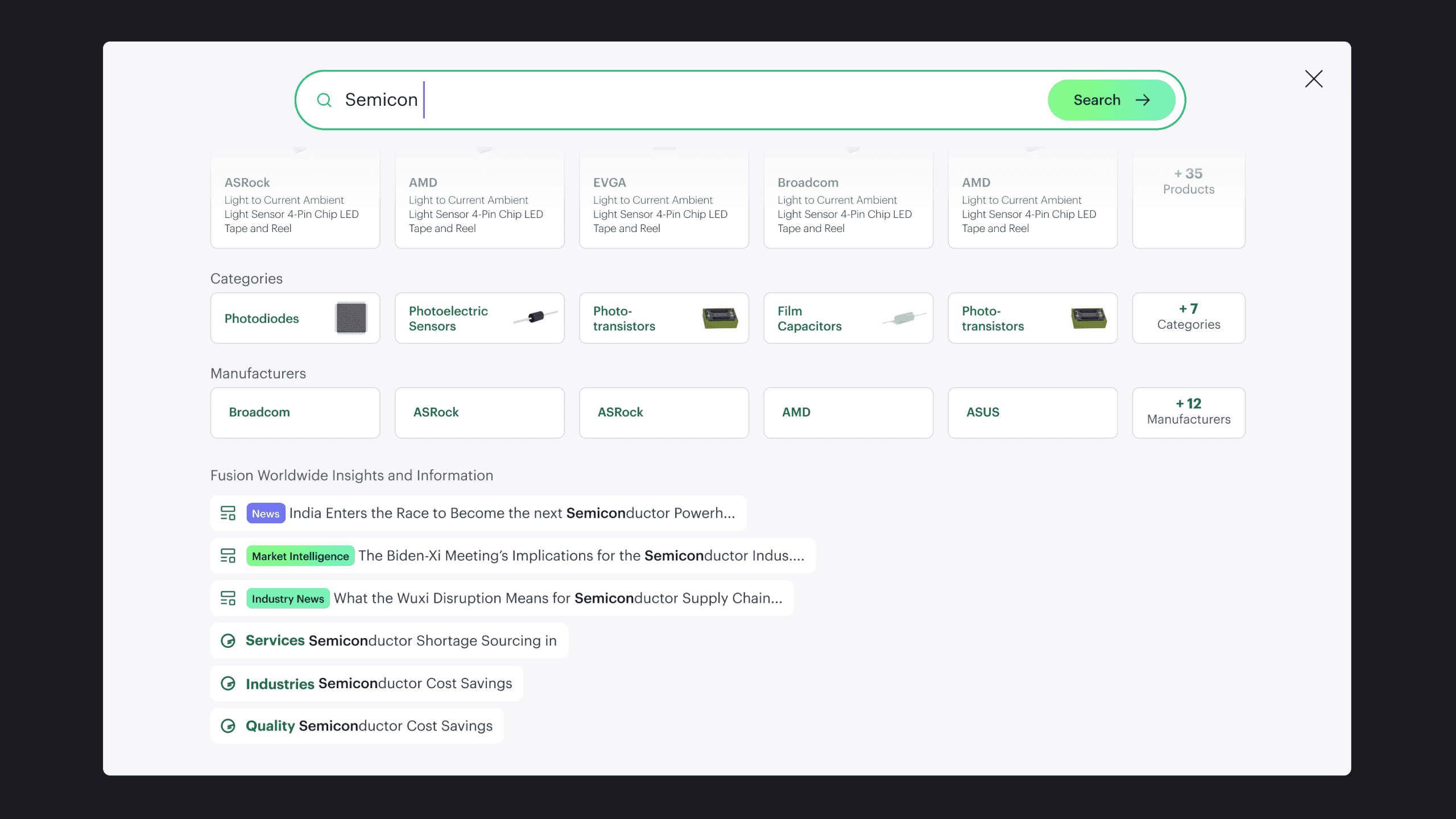Select the Broadcom manufacturer card
This screenshot has height=819, width=1456.
pyautogui.click(x=295, y=412)
